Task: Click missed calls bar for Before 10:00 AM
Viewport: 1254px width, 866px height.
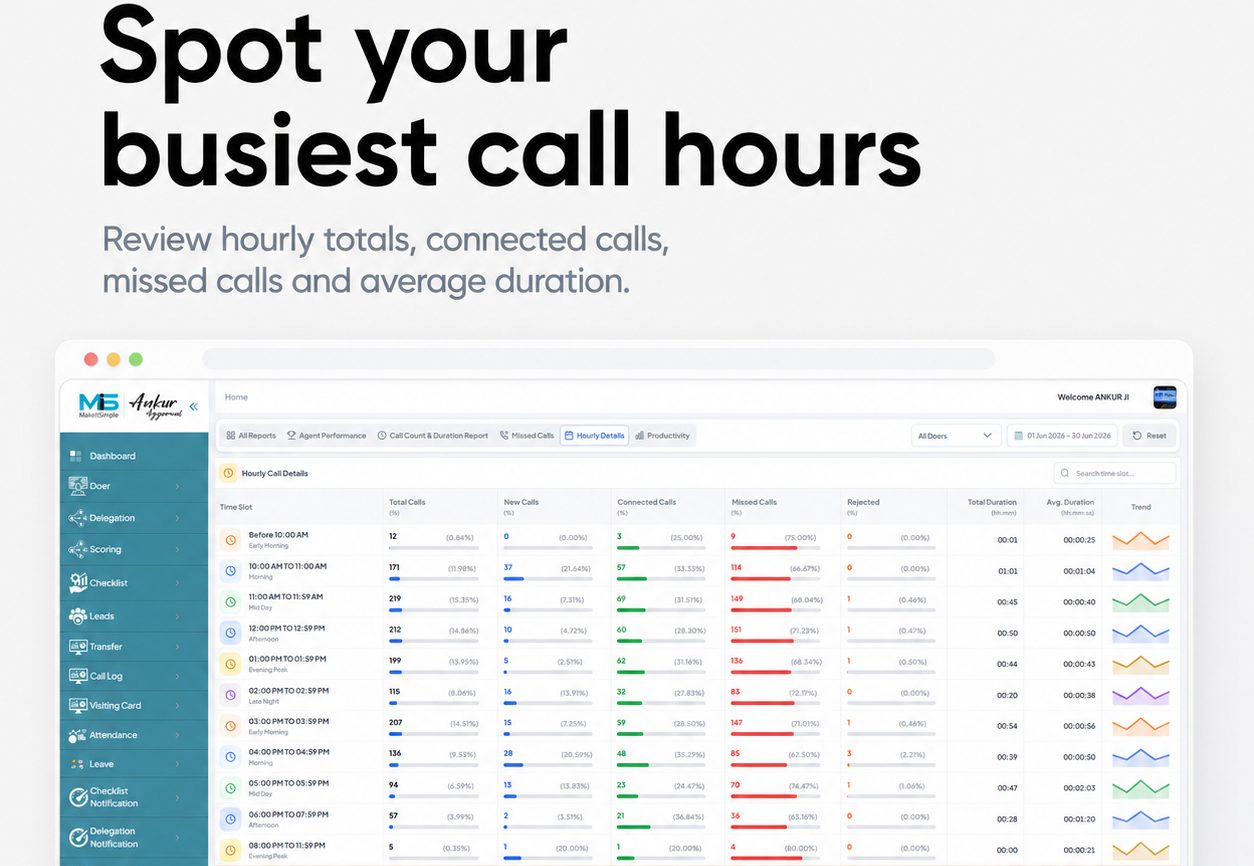Action: point(775,548)
